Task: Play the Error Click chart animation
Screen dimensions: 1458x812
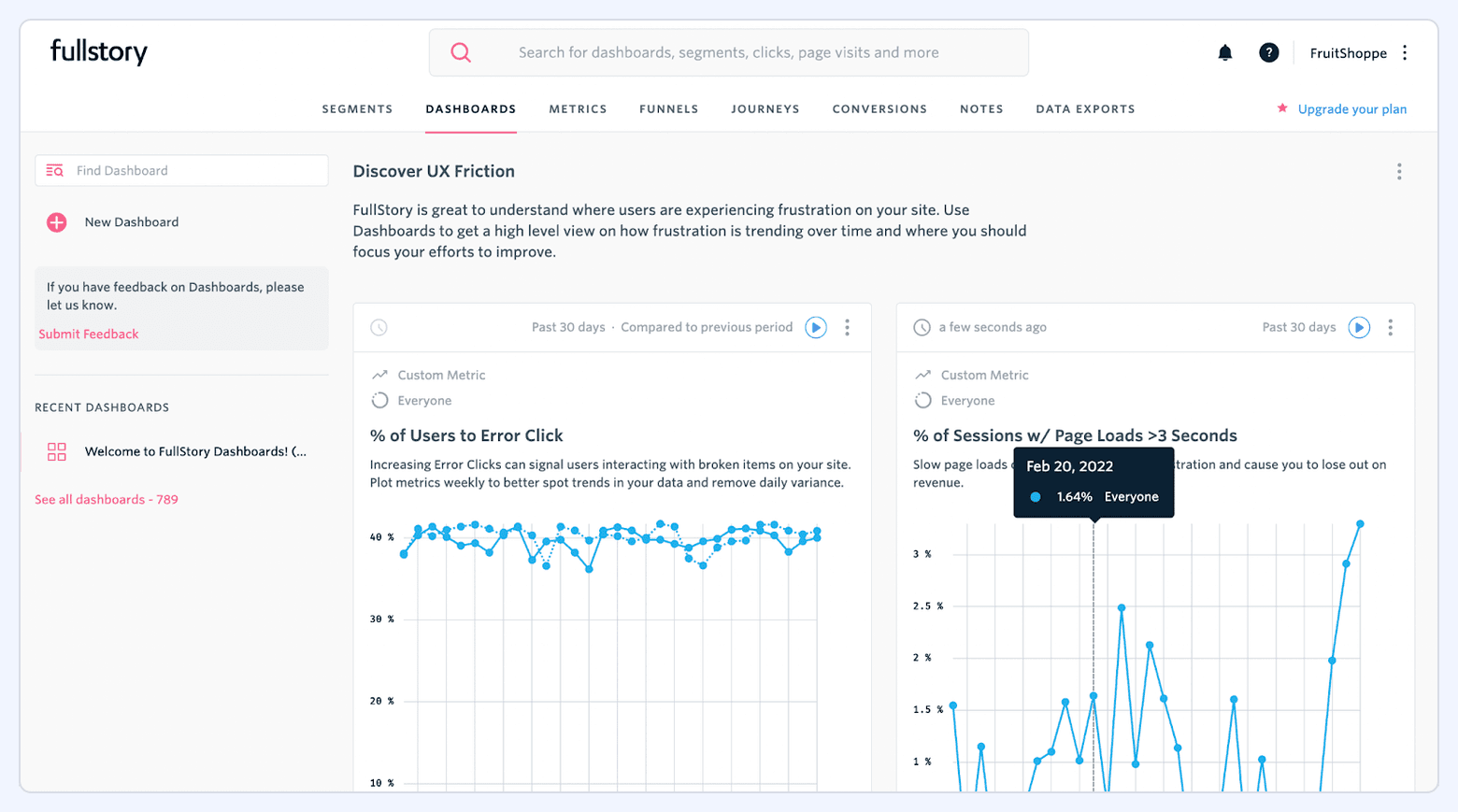Action: [x=815, y=327]
